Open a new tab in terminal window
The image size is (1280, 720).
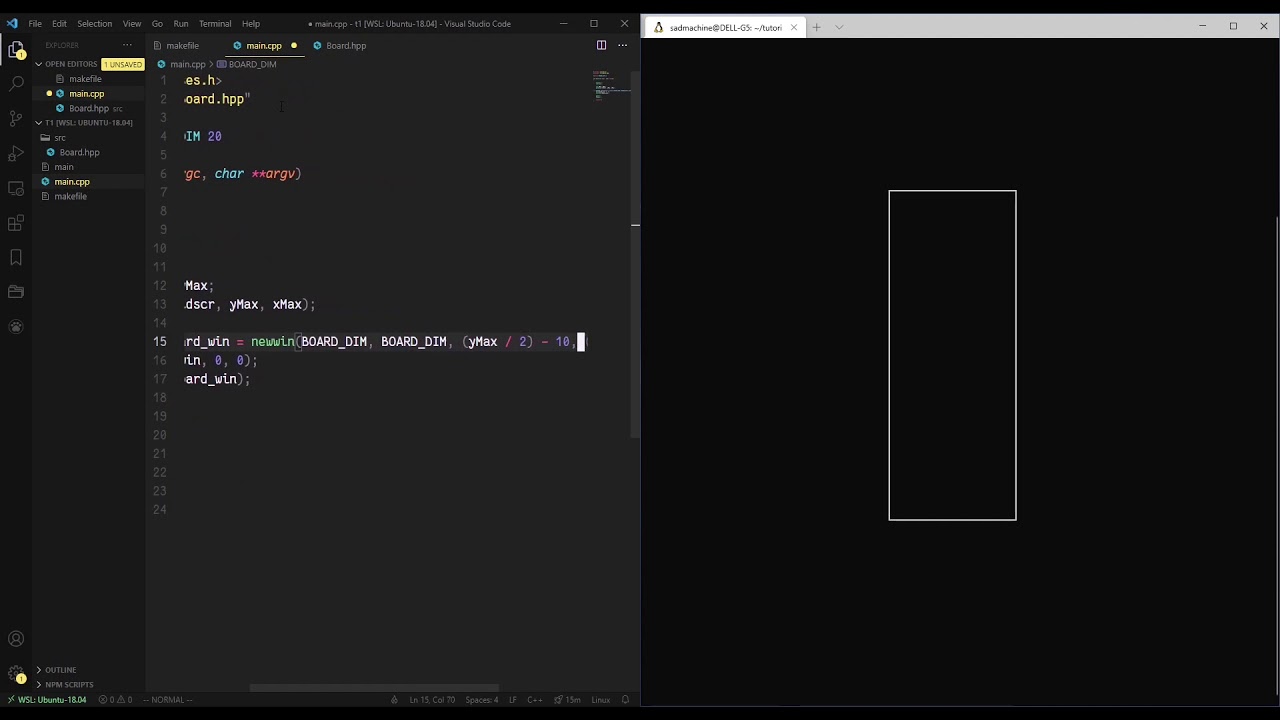coord(816,28)
